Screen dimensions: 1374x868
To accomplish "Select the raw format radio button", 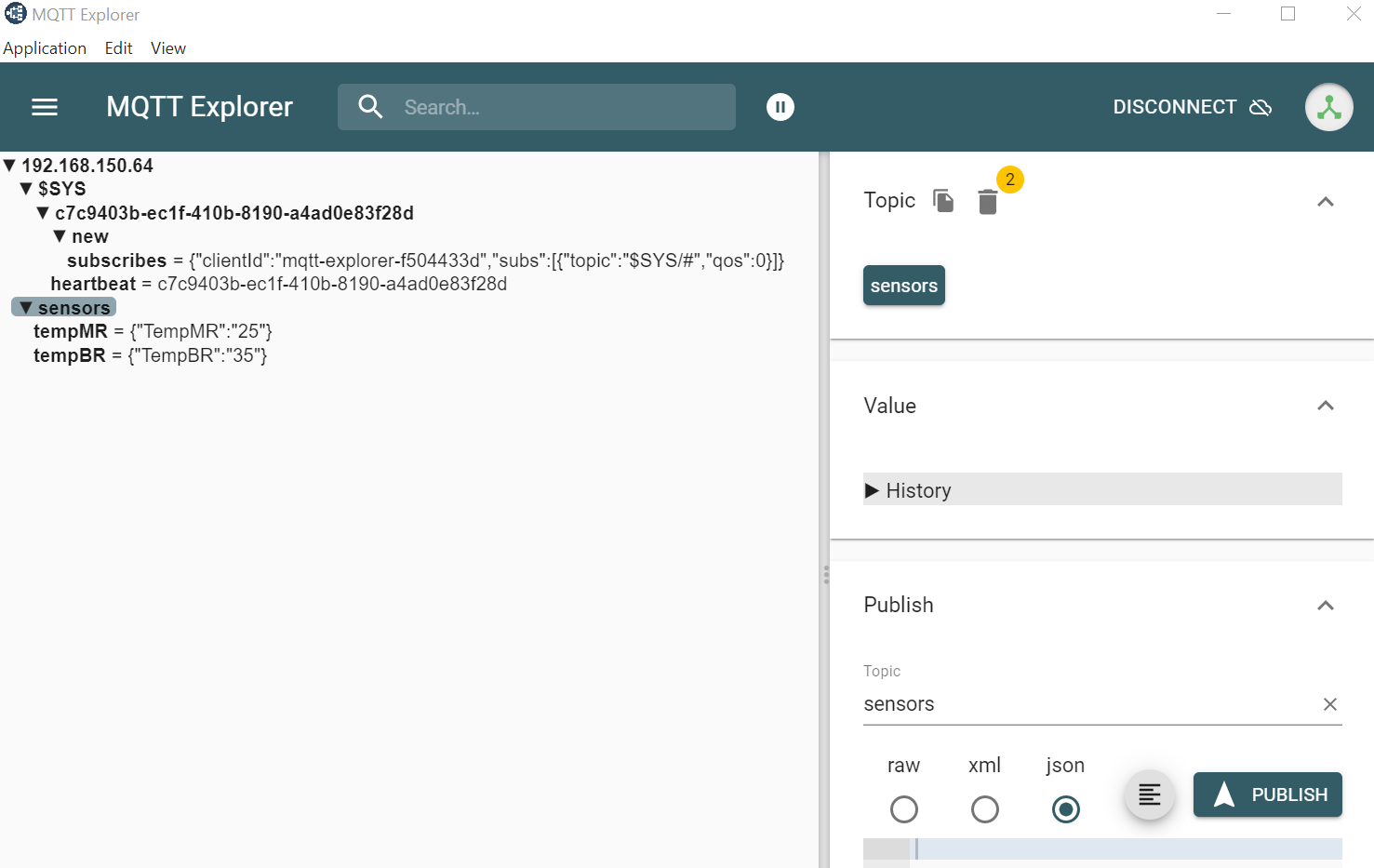I will point(904,809).
